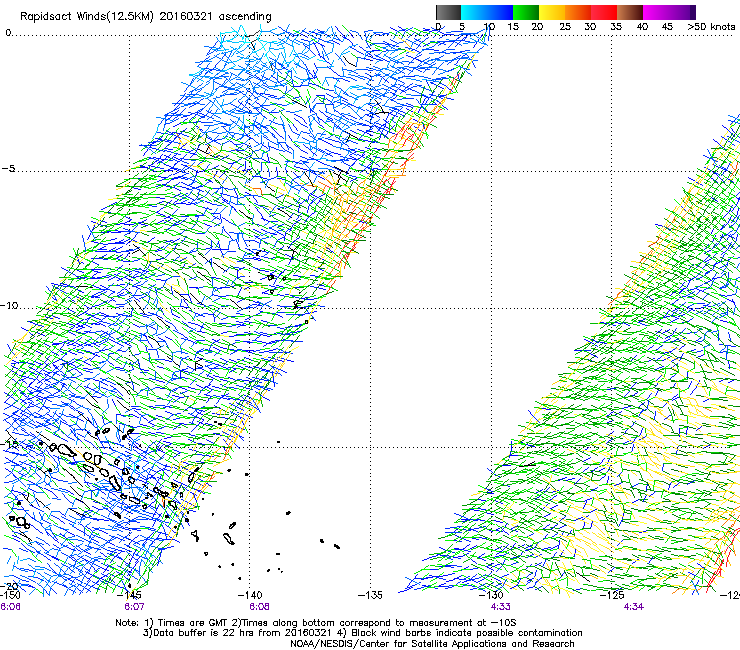Click the legend value '25'
Screen dimensions: 740x650
click(x=565, y=27)
